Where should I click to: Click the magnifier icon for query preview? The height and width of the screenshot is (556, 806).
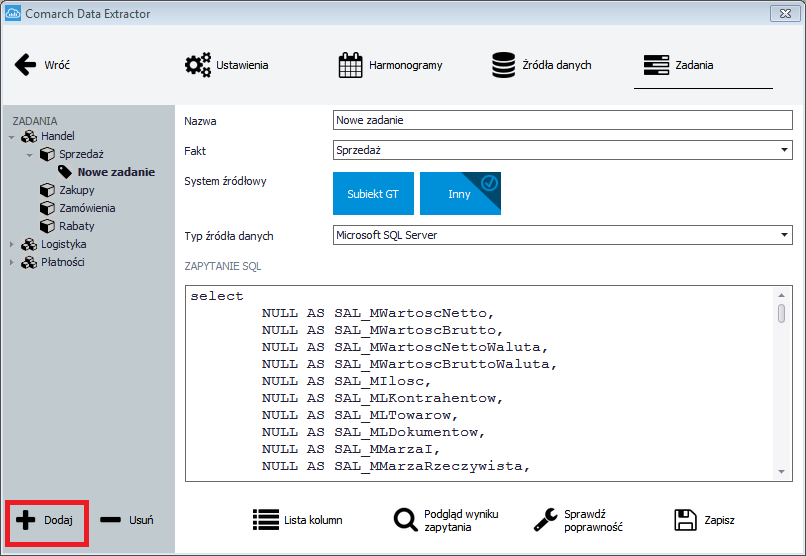pyautogui.click(x=406, y=520)
